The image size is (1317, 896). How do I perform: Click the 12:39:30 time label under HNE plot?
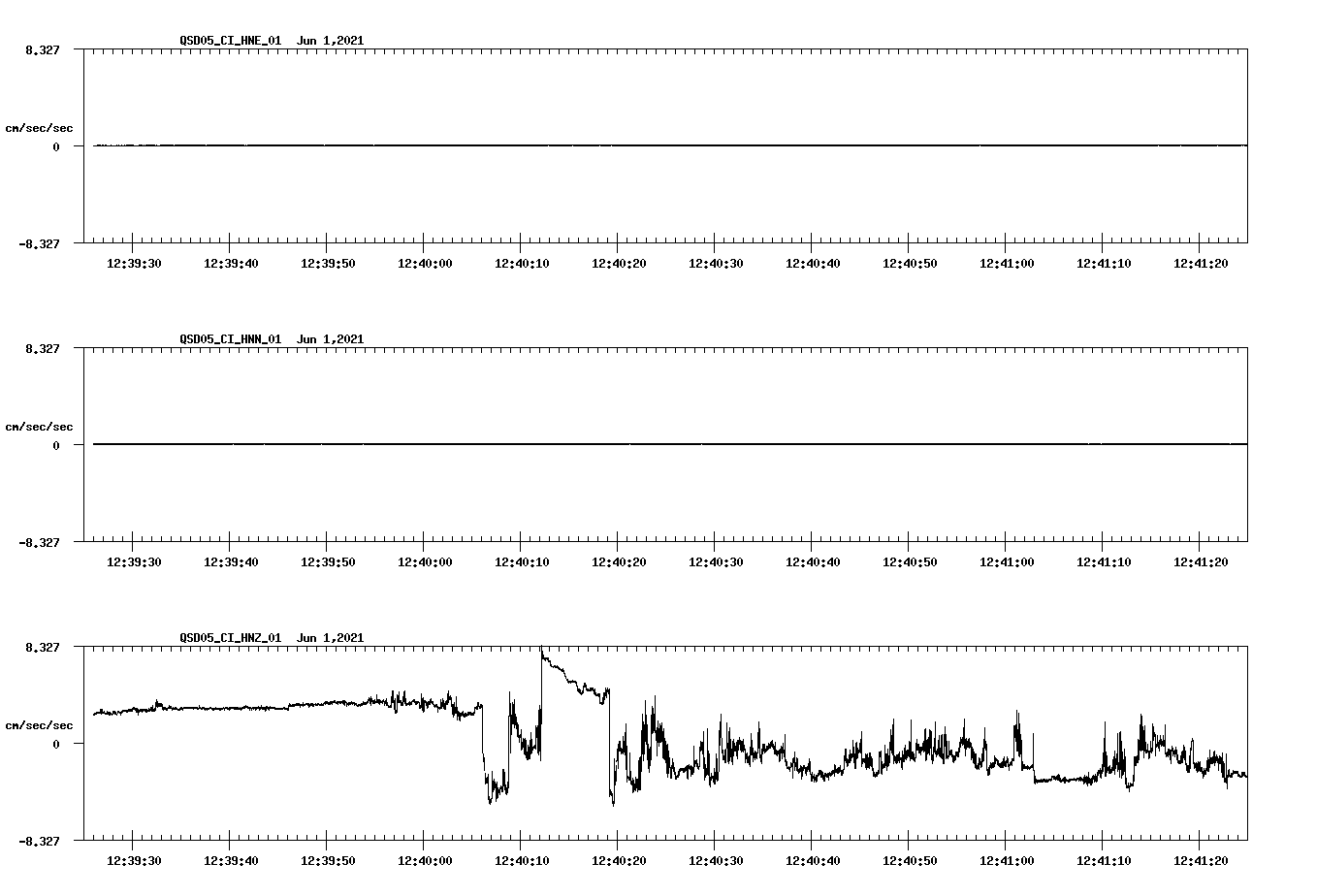(134, 264)
